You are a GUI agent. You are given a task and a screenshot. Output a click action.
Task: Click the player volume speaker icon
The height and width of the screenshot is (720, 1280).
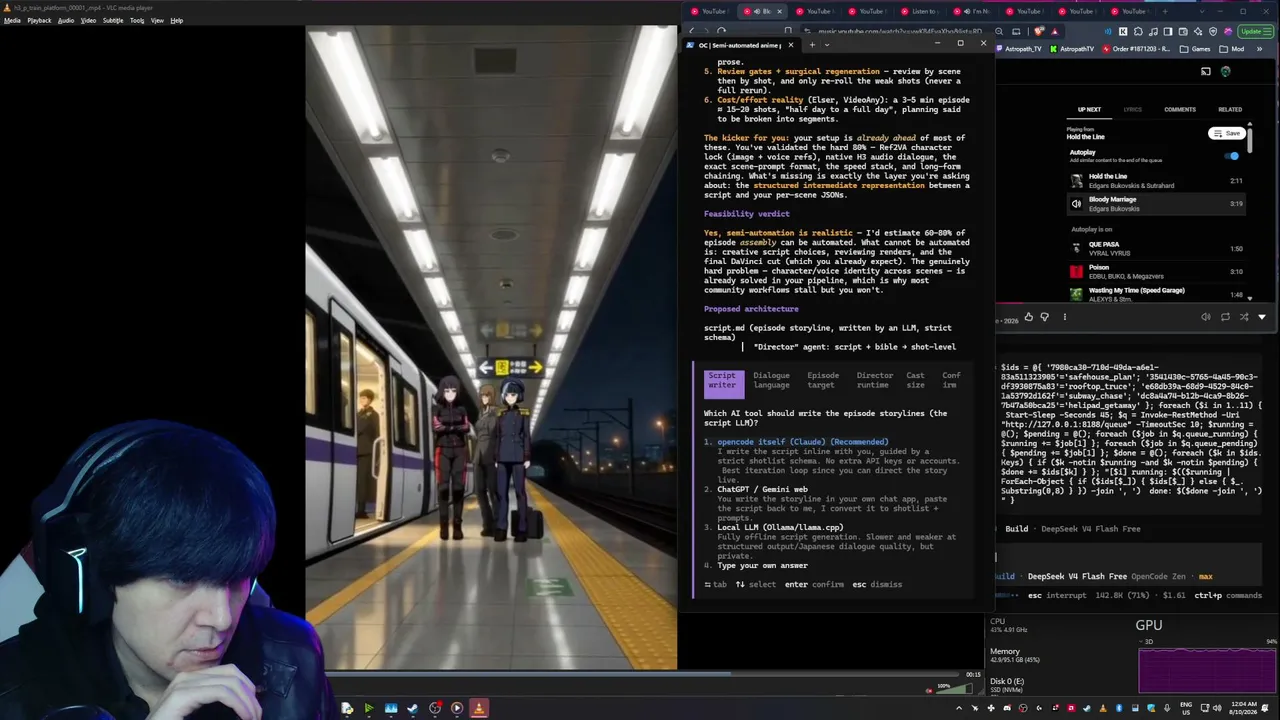point(1205,317)
